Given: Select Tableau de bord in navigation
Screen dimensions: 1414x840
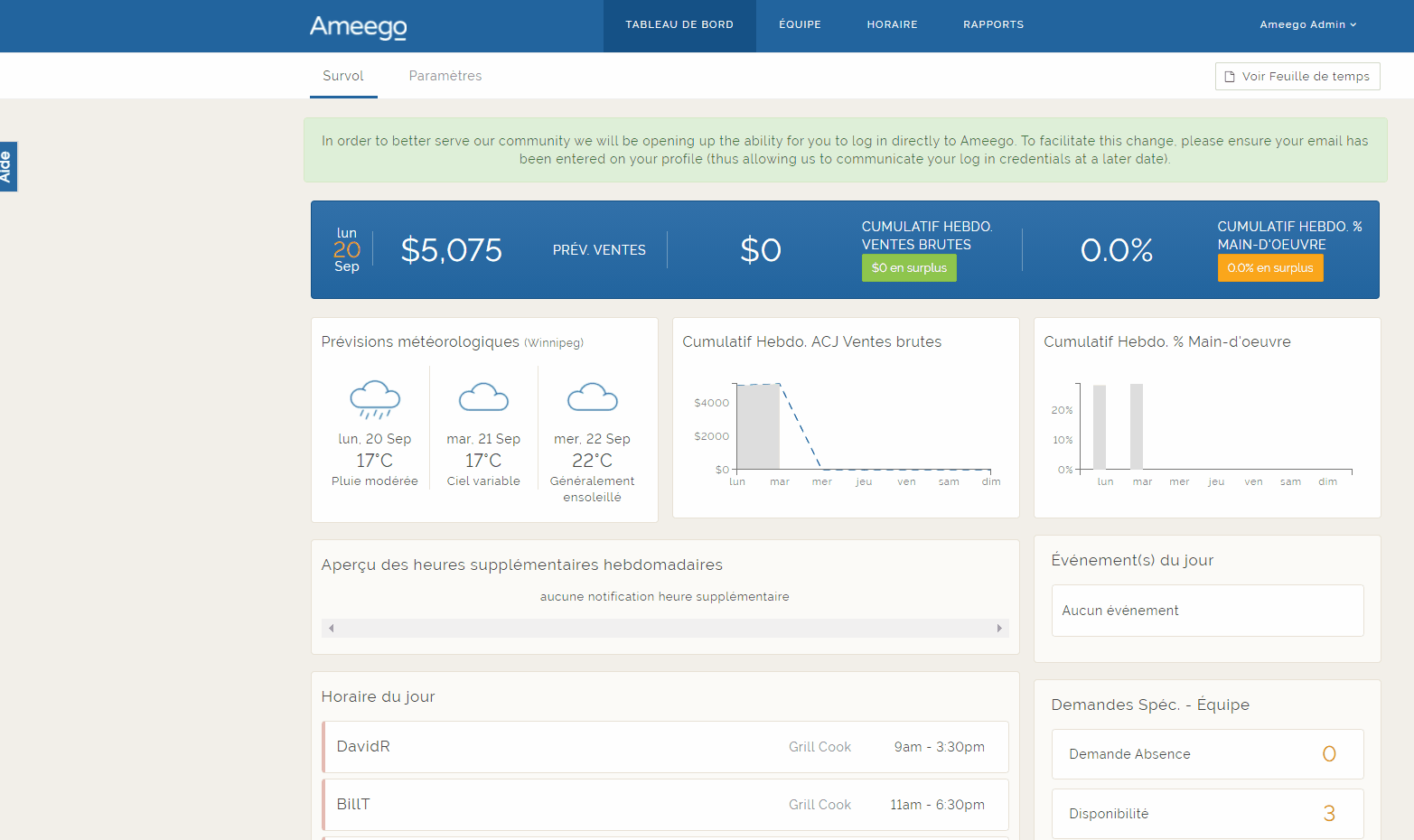Looking at the screenshot, I should click(679, 24).
